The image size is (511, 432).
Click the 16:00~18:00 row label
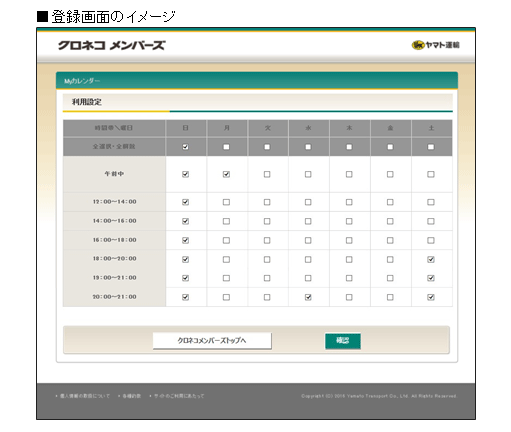point(114,240)
